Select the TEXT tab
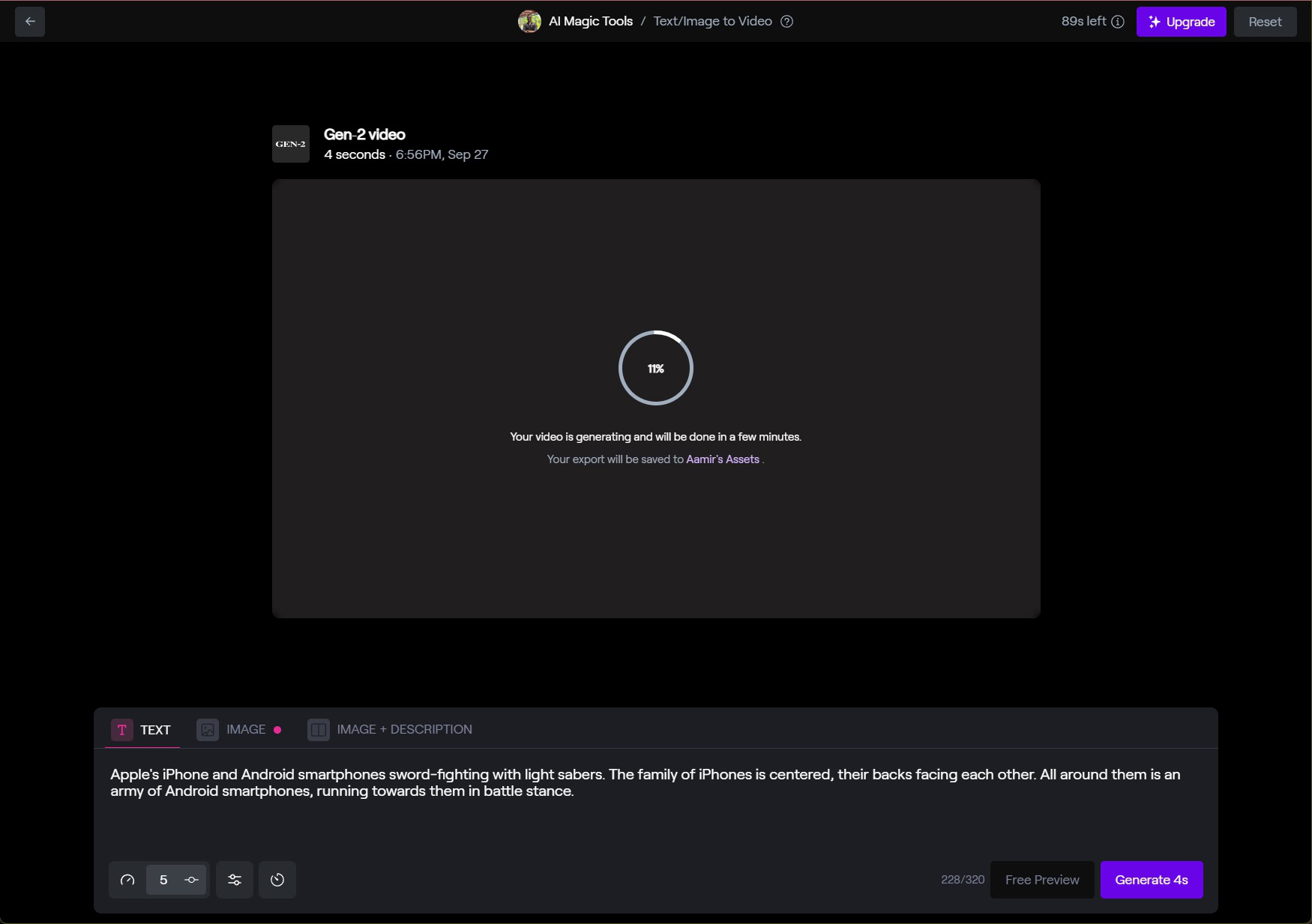This screenshot has height=924, width=1312. coord(142,730)
